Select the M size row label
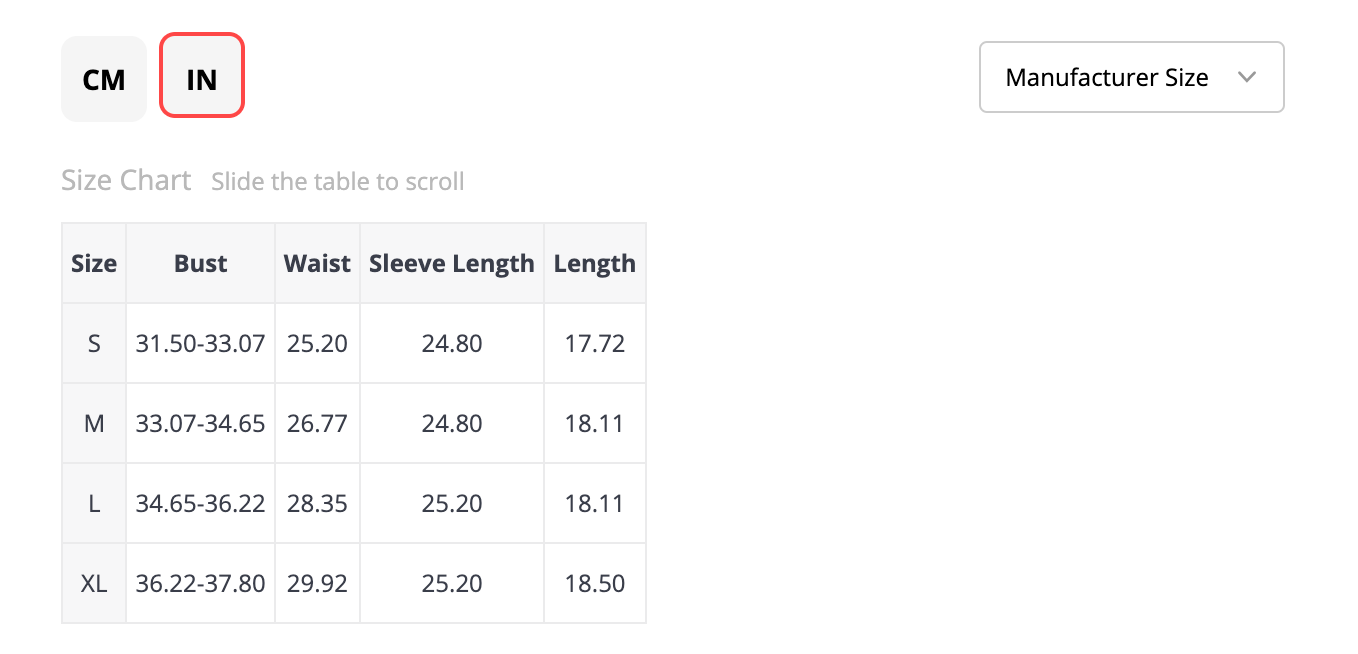This screenshot has width=1358, height=654. pos(94,424)
